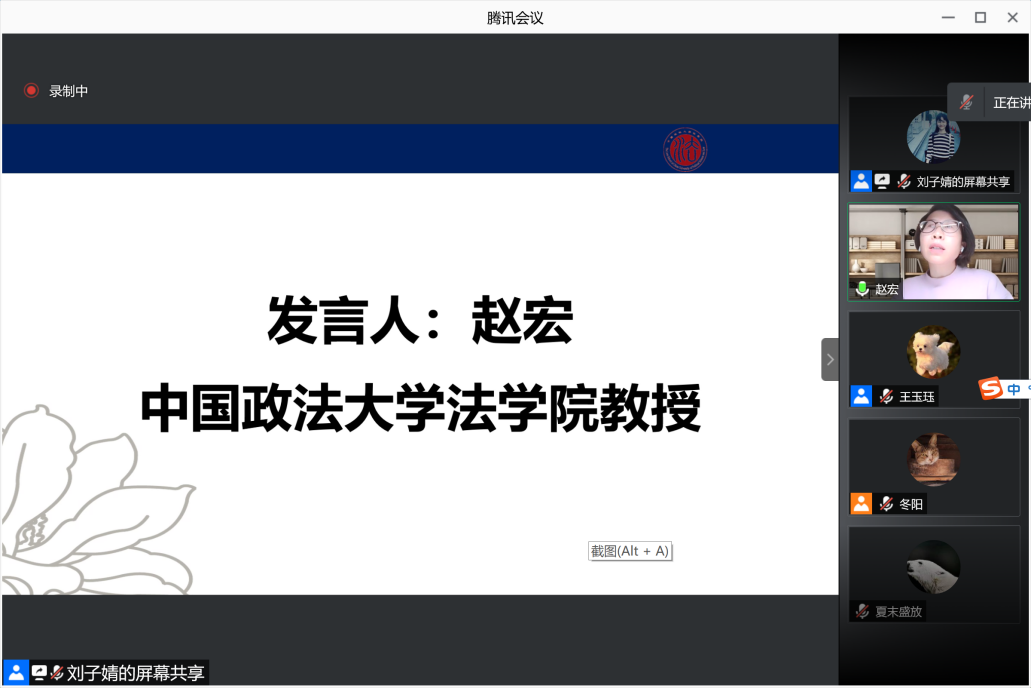
Task: Click 赵宏's green microphone icon
Action: pos(861,289)
